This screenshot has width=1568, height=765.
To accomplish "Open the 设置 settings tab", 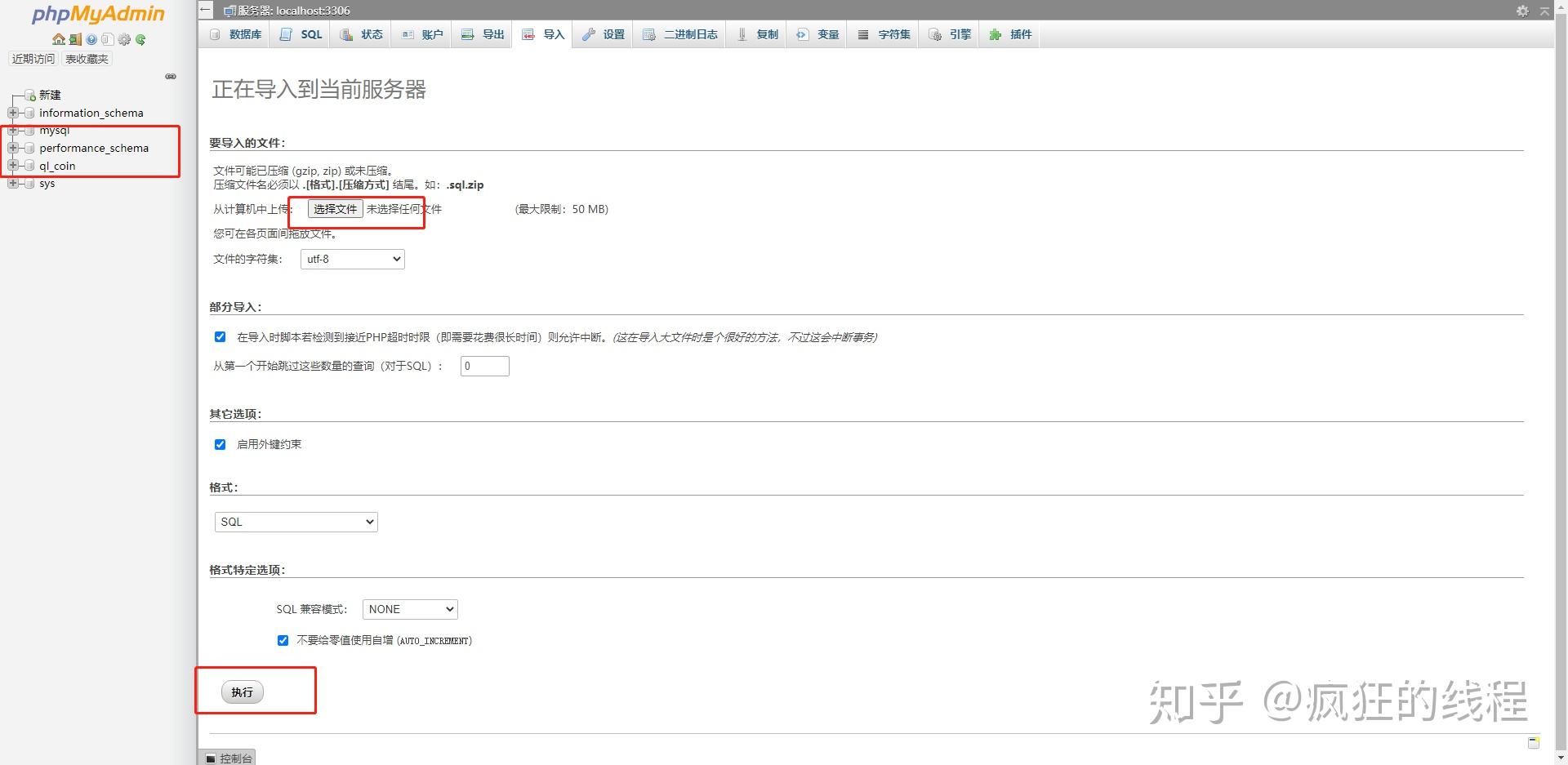I will click(604, 34).
